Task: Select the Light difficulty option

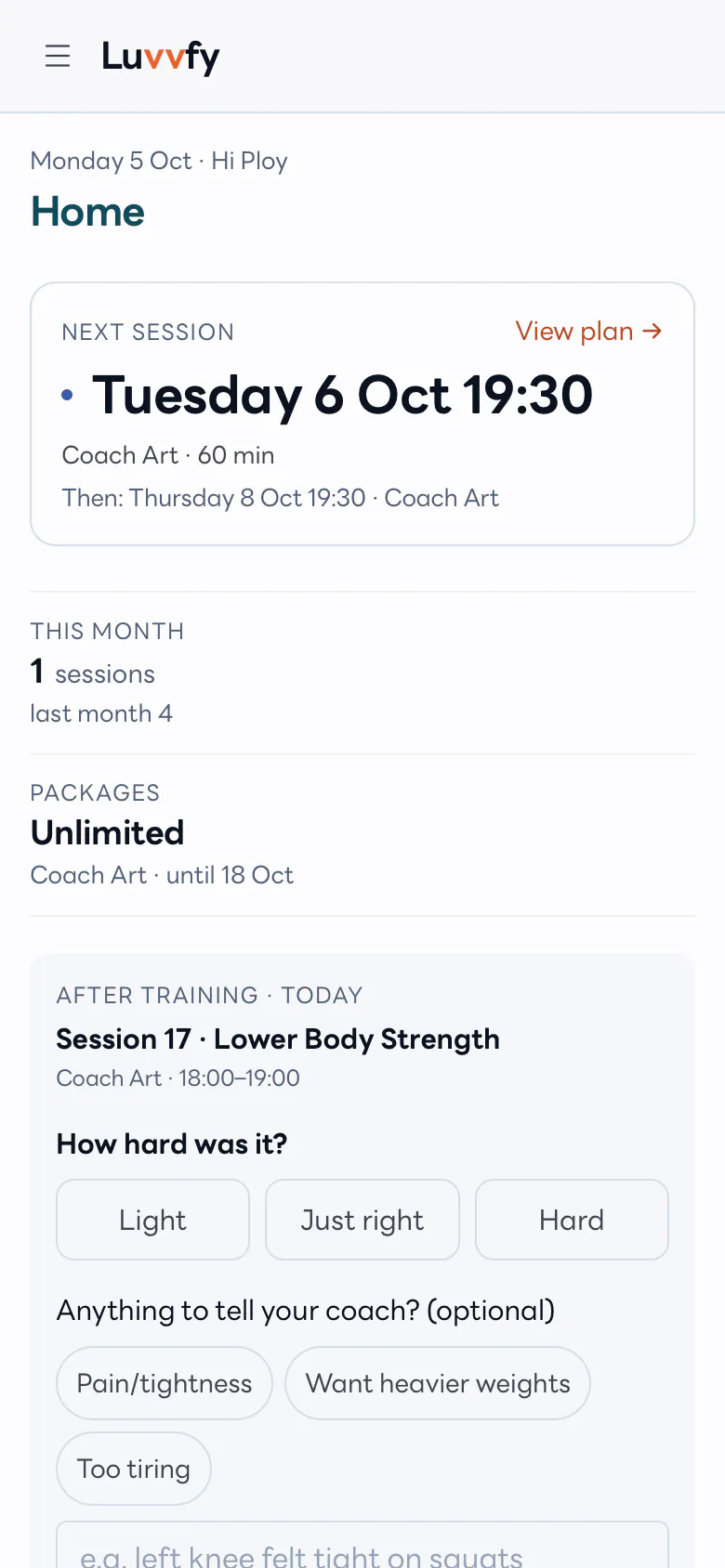Action: (152, 1220)
